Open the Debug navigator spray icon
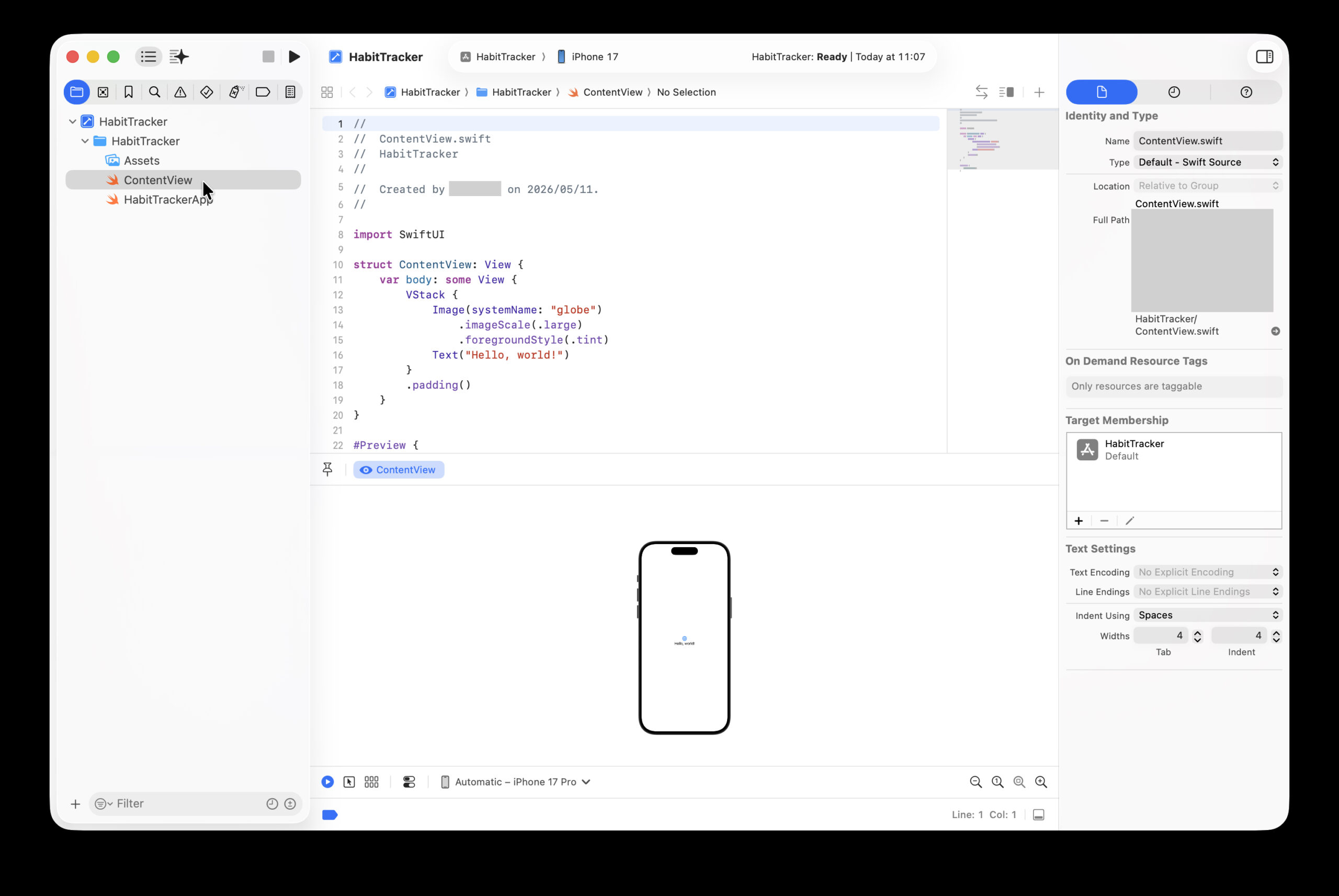This screenshot has width=1339, height=896. click(236, 92)
